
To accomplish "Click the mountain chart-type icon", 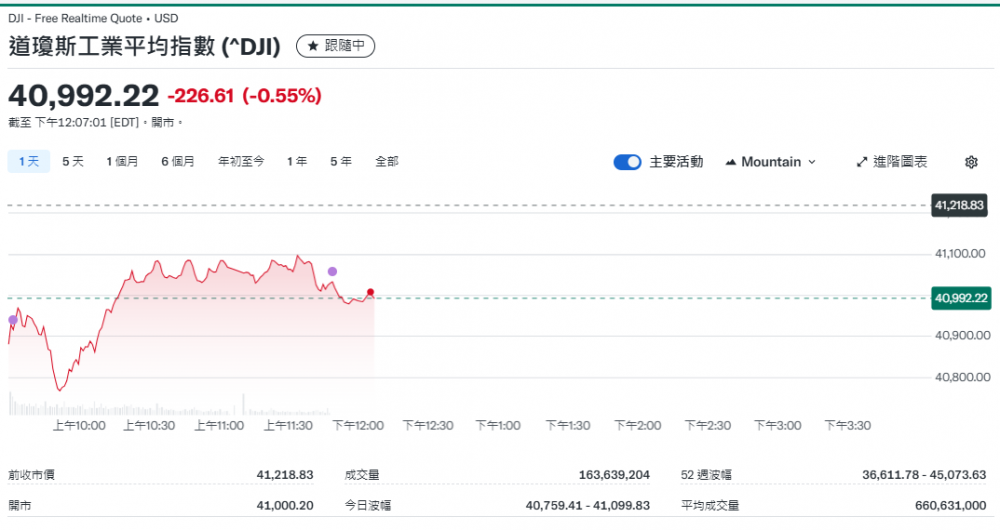I will click(730, 162).
